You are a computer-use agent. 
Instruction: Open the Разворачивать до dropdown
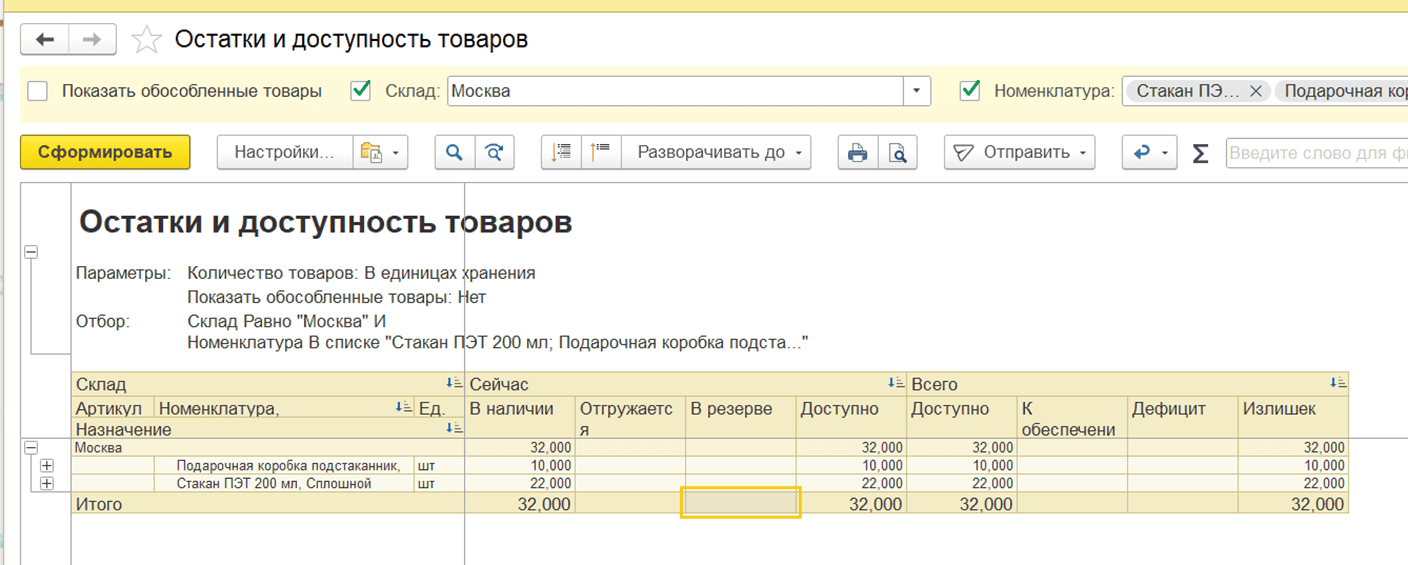(x=716, y=153)
